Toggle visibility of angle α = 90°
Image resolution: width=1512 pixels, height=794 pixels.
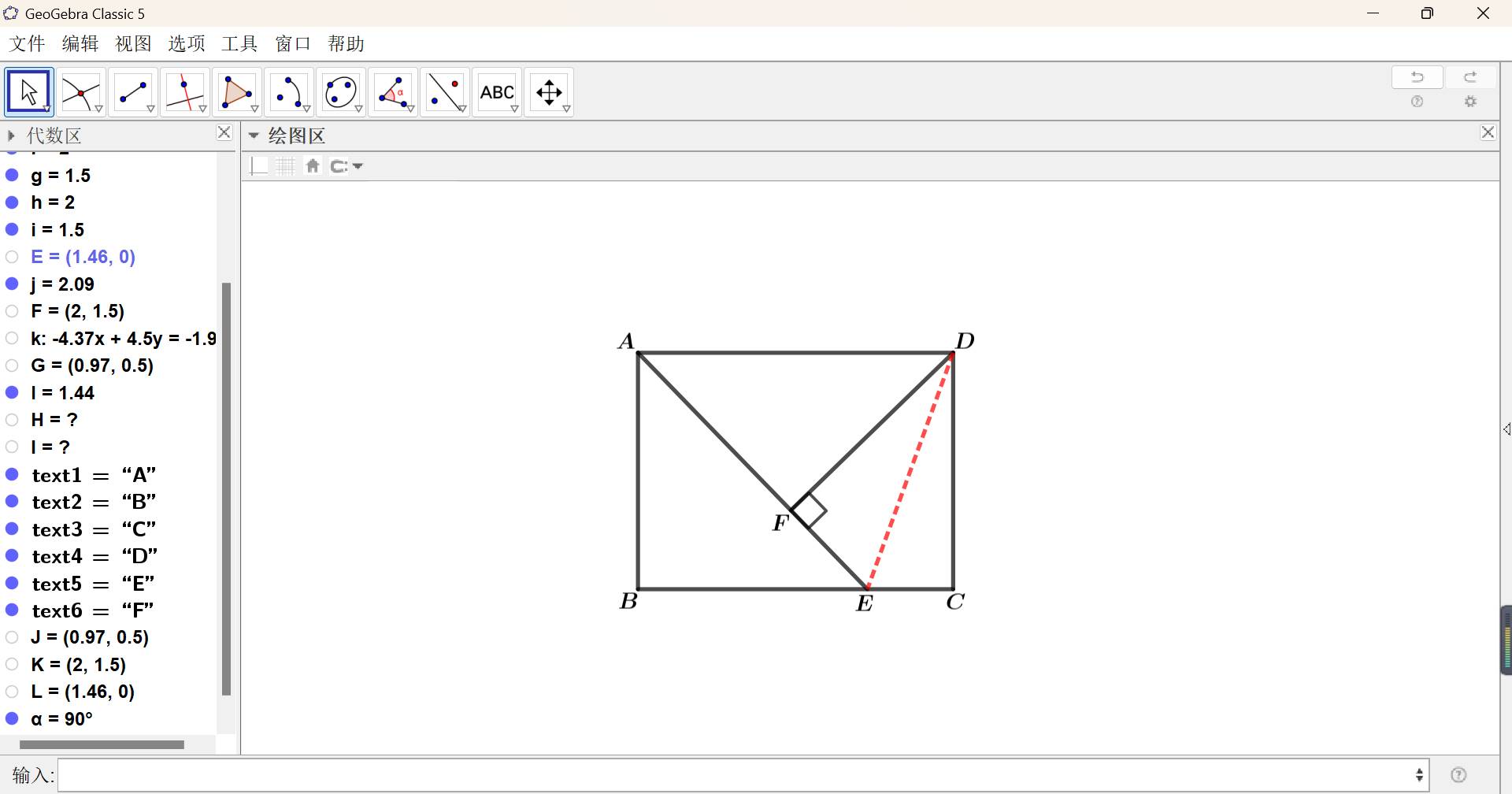point(13,718)
